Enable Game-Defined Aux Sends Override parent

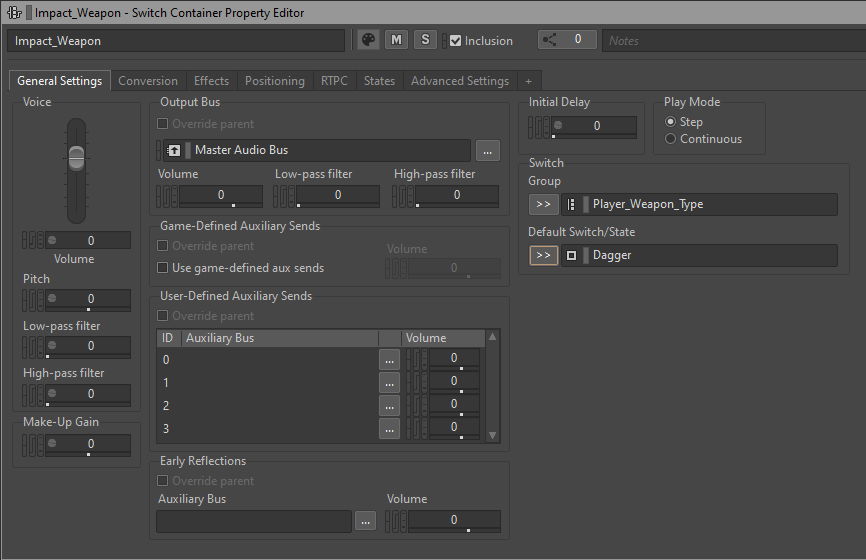pyautogui.click(x=162, y=246)
